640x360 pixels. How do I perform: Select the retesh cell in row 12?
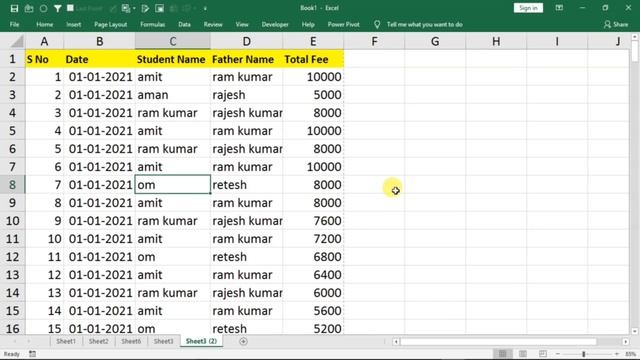(x=247, y=257)
